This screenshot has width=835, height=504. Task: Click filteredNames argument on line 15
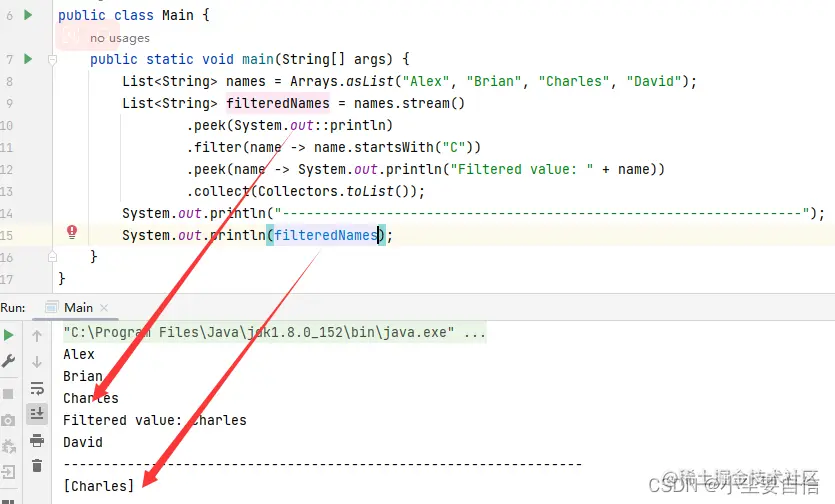point(326,235)
